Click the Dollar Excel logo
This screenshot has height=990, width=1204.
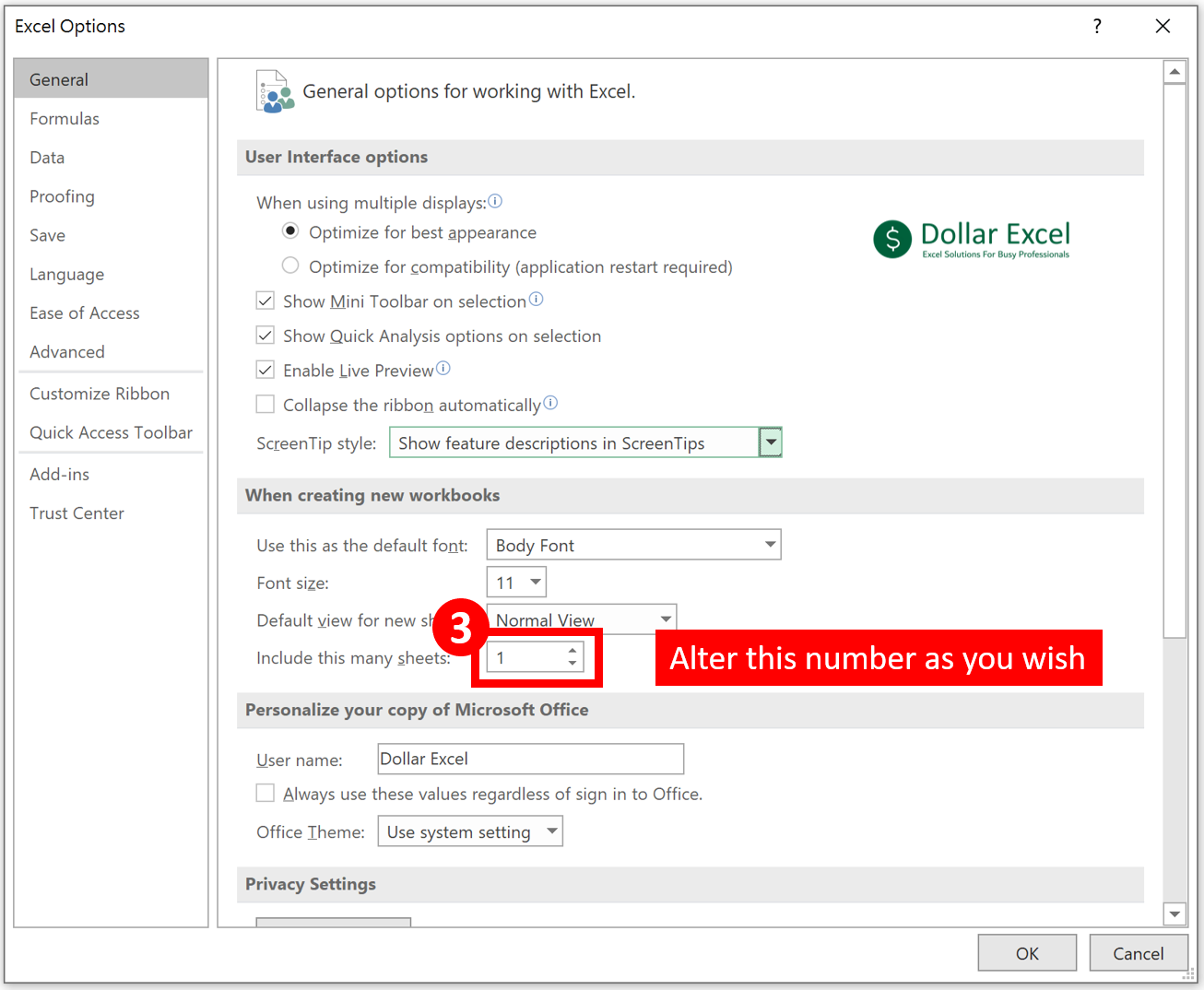pyautogui.click(x=971, y=239)
